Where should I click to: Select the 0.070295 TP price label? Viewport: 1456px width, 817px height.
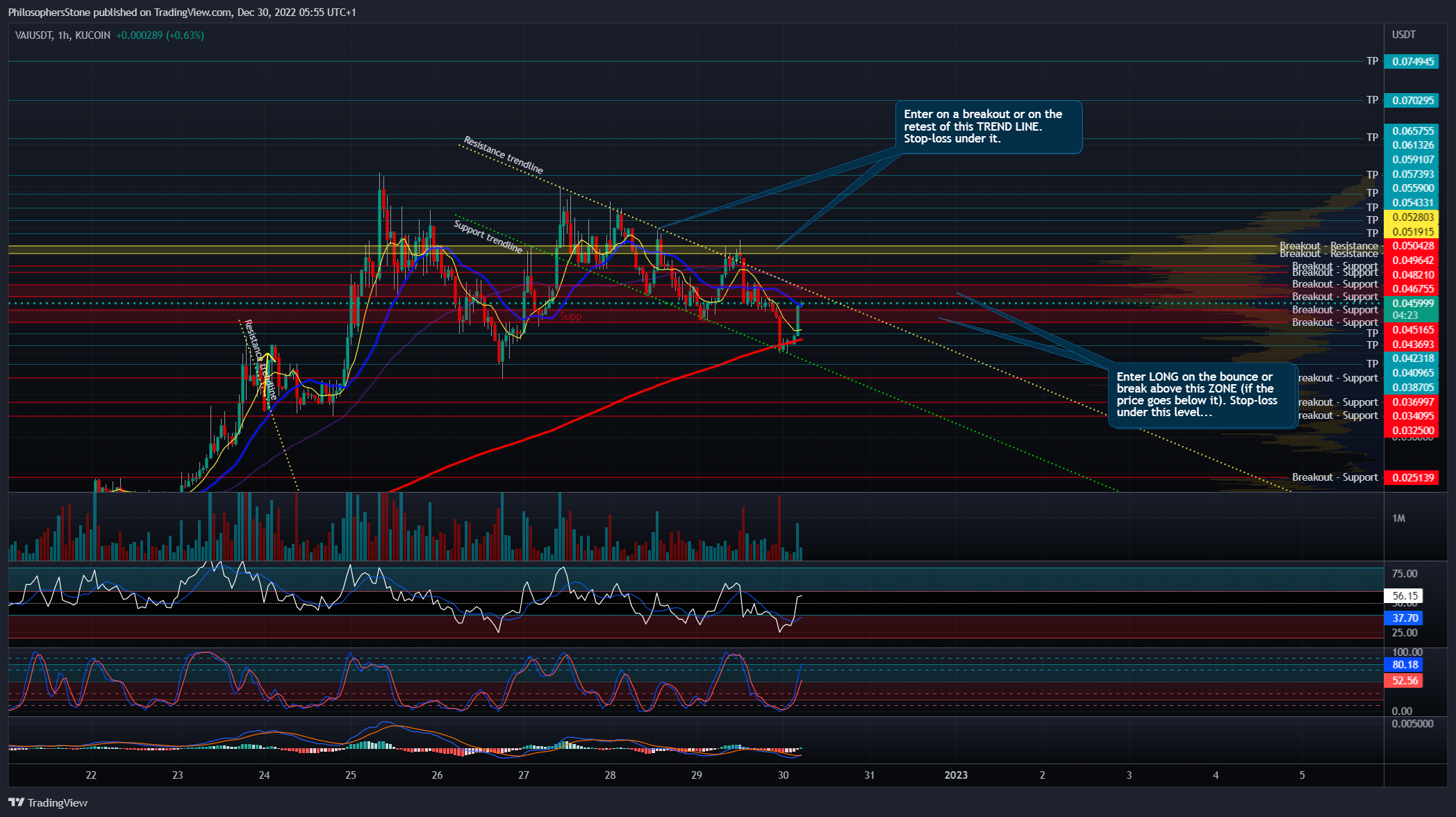(x=1411, y=101)
